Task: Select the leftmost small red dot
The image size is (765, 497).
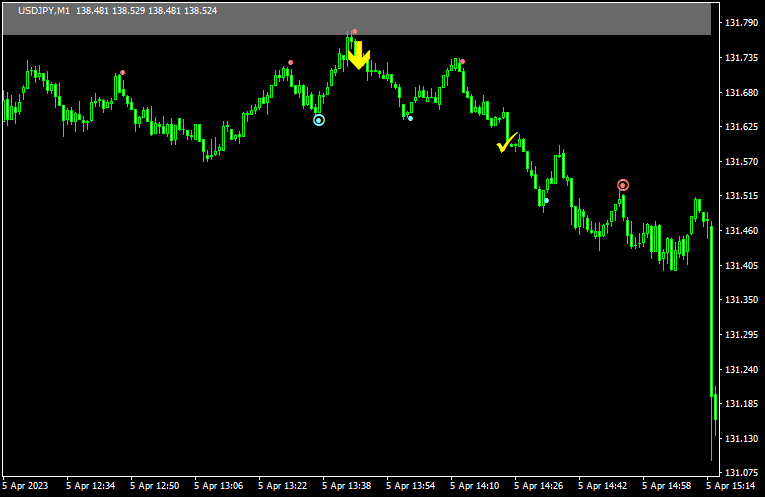Action: coord(123,72)
